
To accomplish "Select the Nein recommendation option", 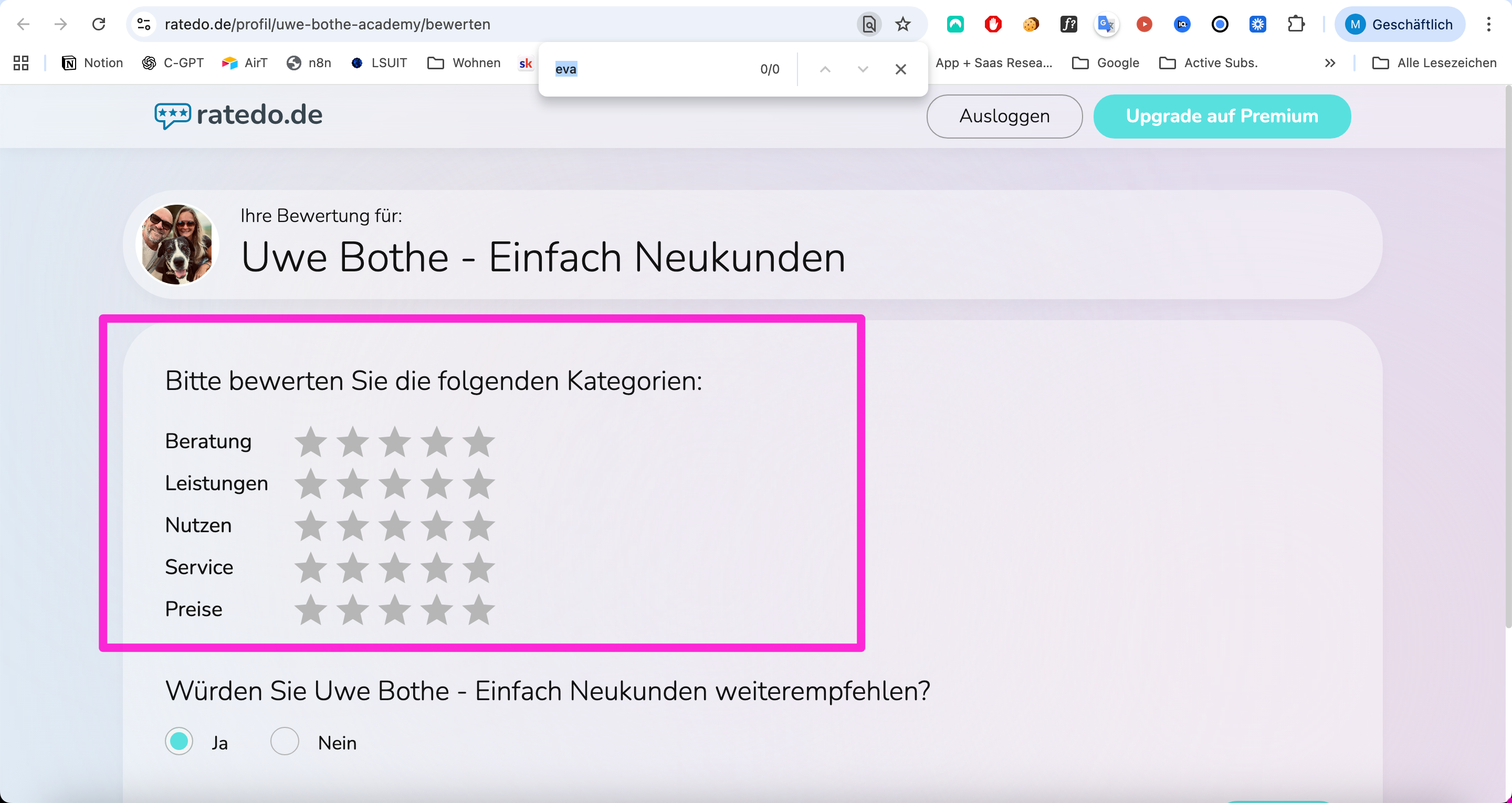I will click(285, 742).
